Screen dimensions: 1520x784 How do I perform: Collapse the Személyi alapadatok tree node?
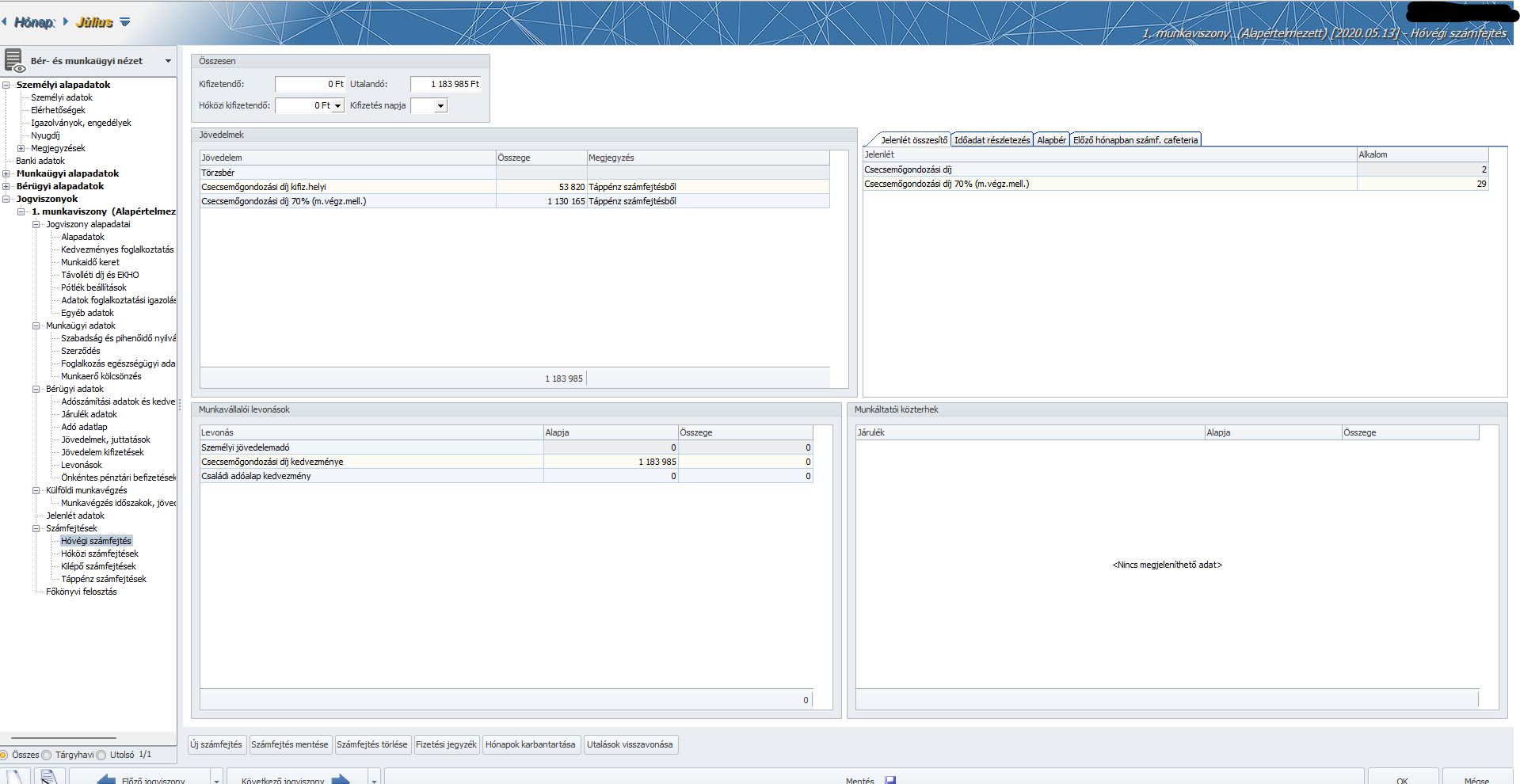[x=6, y=85]
